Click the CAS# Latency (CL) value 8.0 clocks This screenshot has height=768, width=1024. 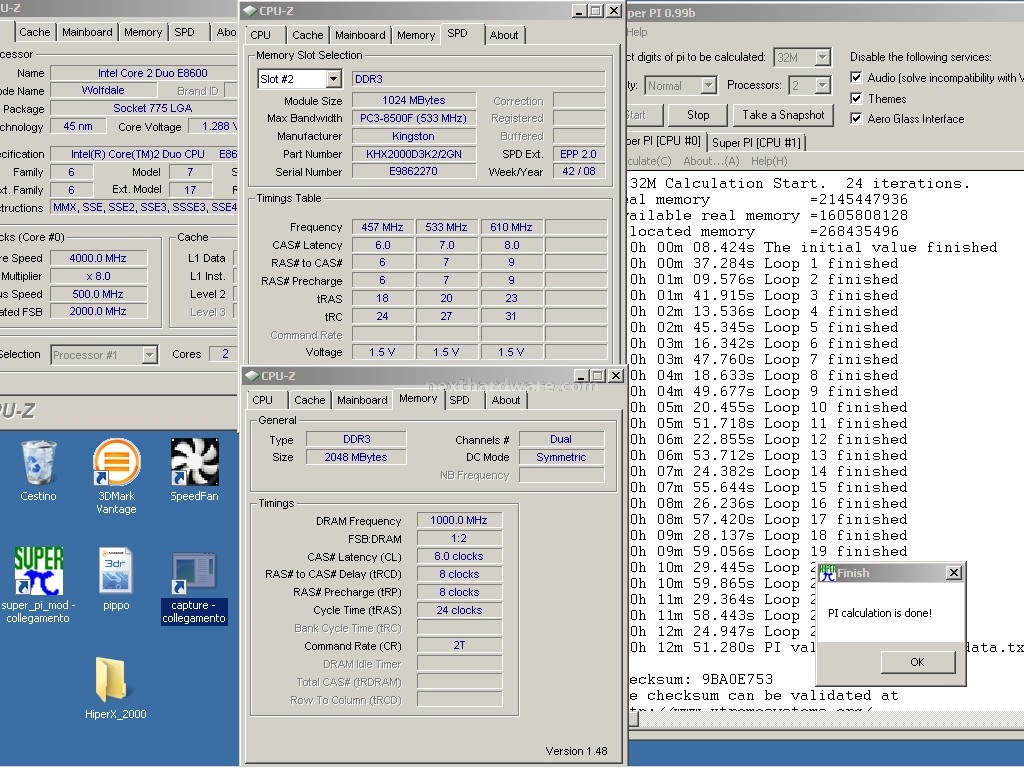click(x=459, y=556)
